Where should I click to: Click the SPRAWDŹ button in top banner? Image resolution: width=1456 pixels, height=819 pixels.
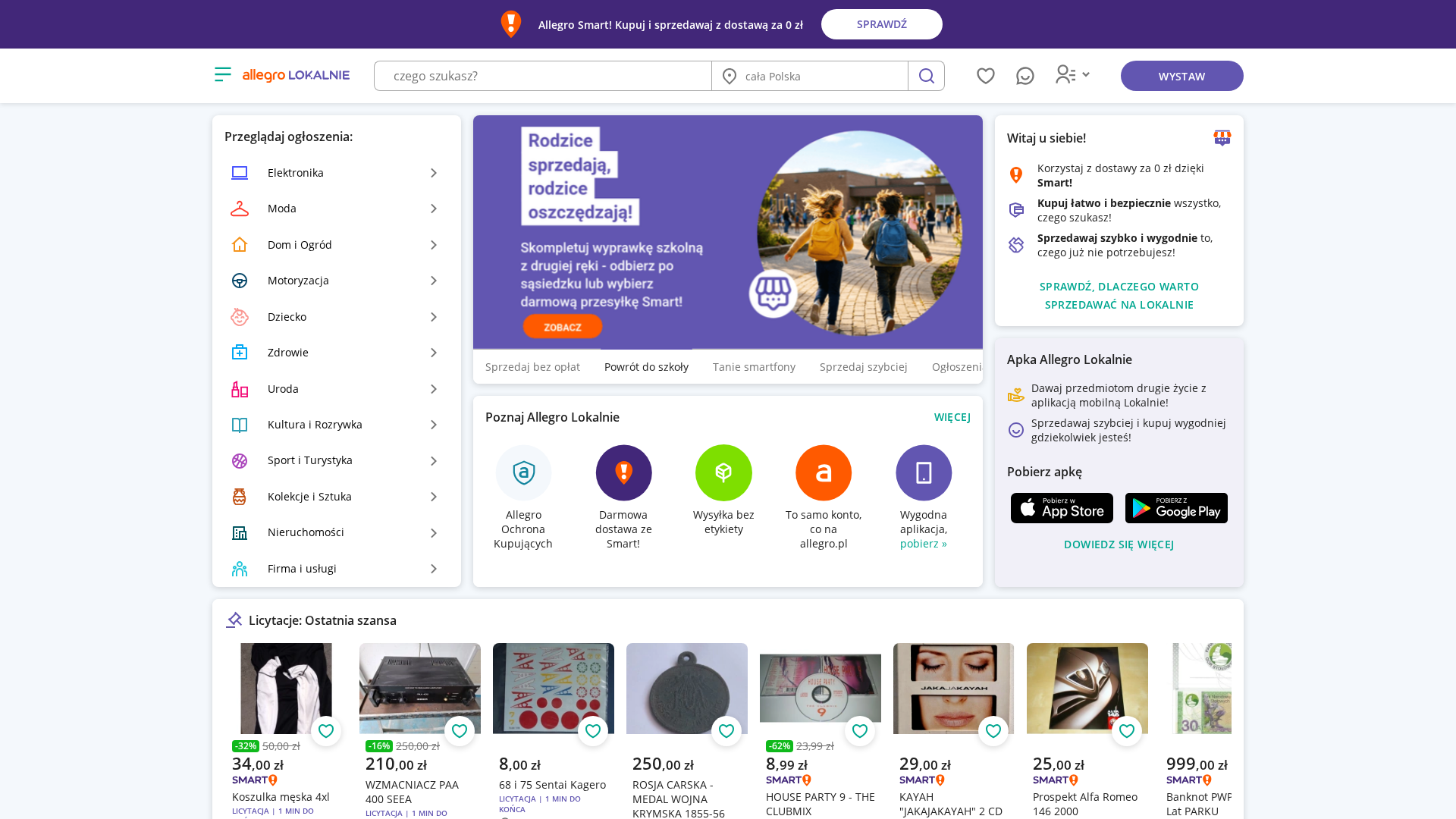(x=881, y=24)
